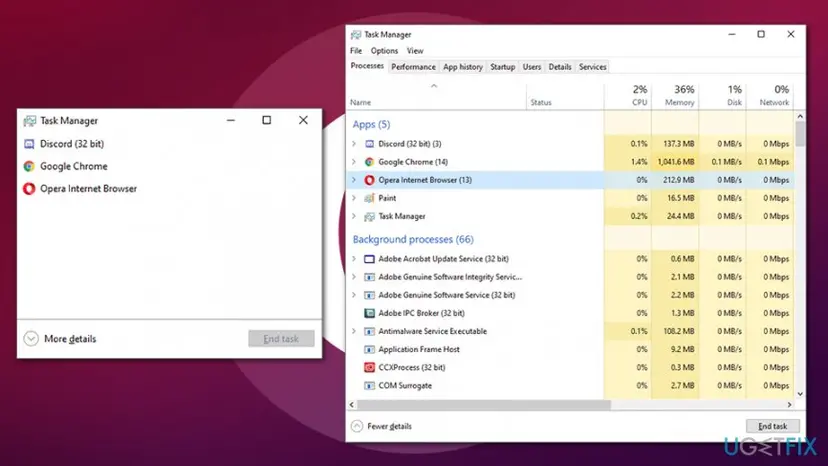The height and width of the screenshot is (466, 828).
Task: Click the title bar icon of the large Task Manager
Action: [356, 35]
